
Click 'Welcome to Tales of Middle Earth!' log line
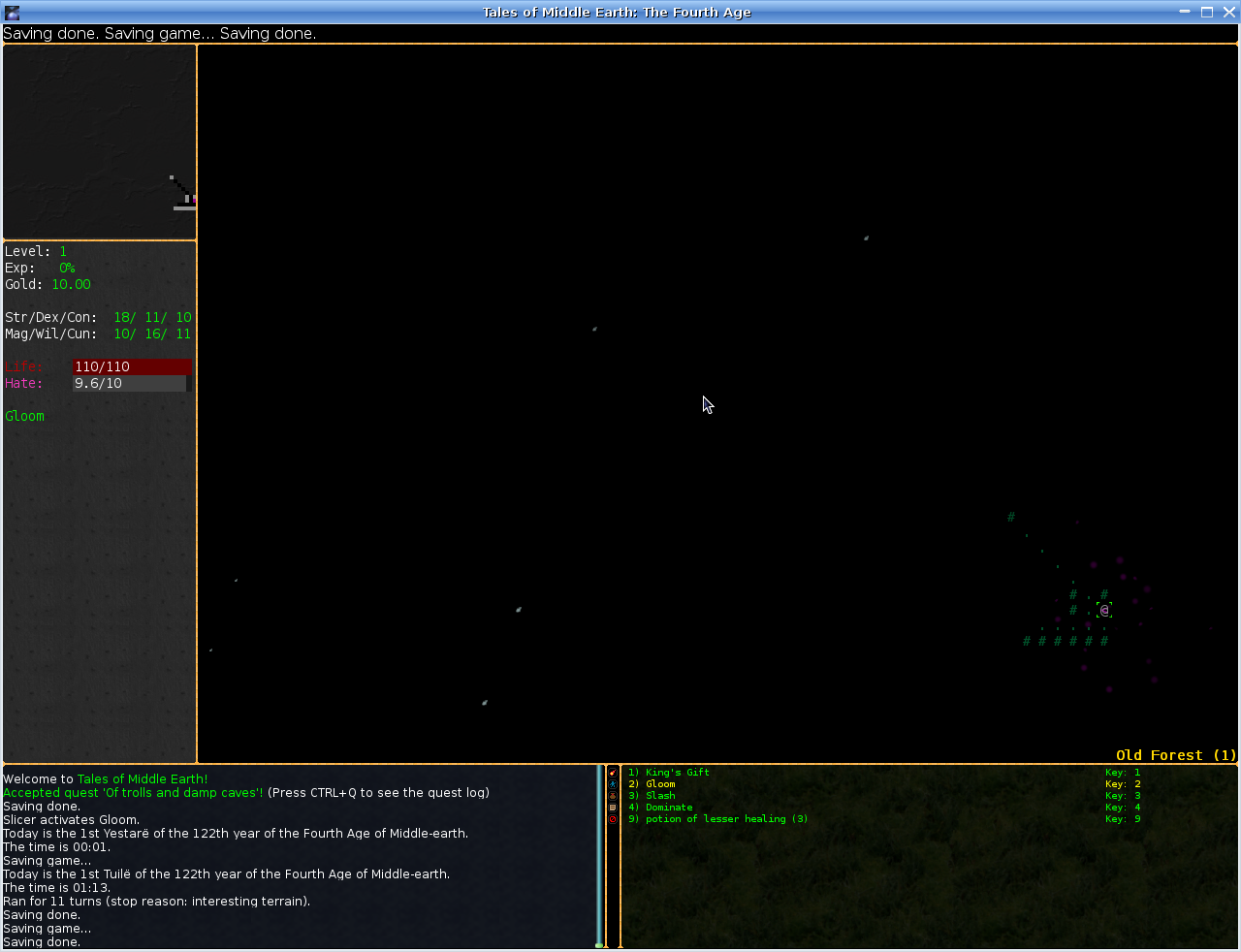pyautogui.click(x=106, y=778)
